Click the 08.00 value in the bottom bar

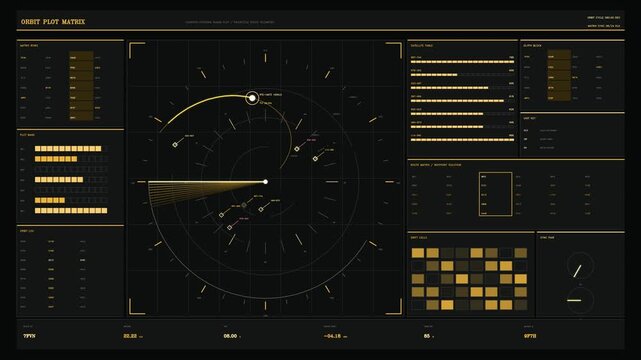pyautogui.click(x=230, y=336)
